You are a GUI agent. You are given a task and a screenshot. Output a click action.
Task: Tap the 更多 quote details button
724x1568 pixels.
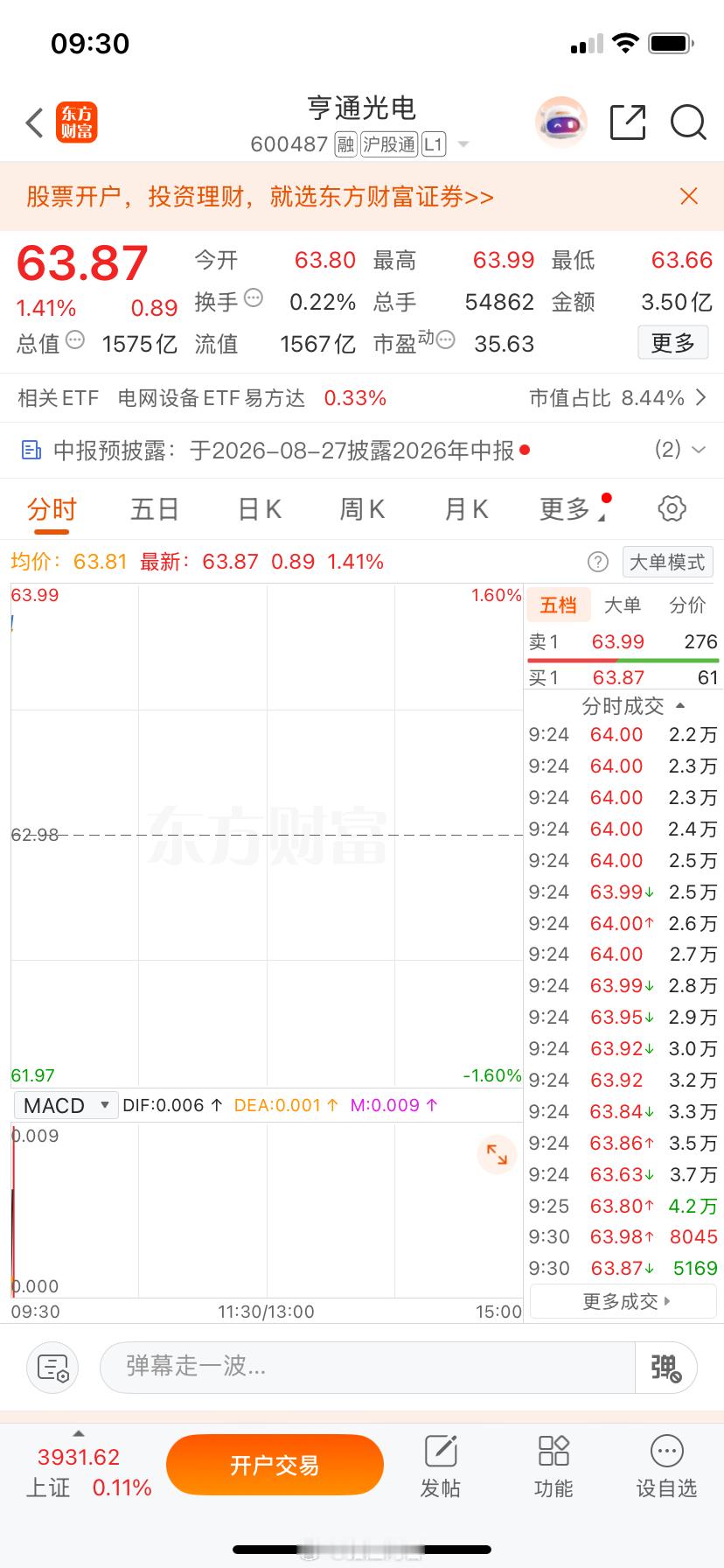[672, 342]
